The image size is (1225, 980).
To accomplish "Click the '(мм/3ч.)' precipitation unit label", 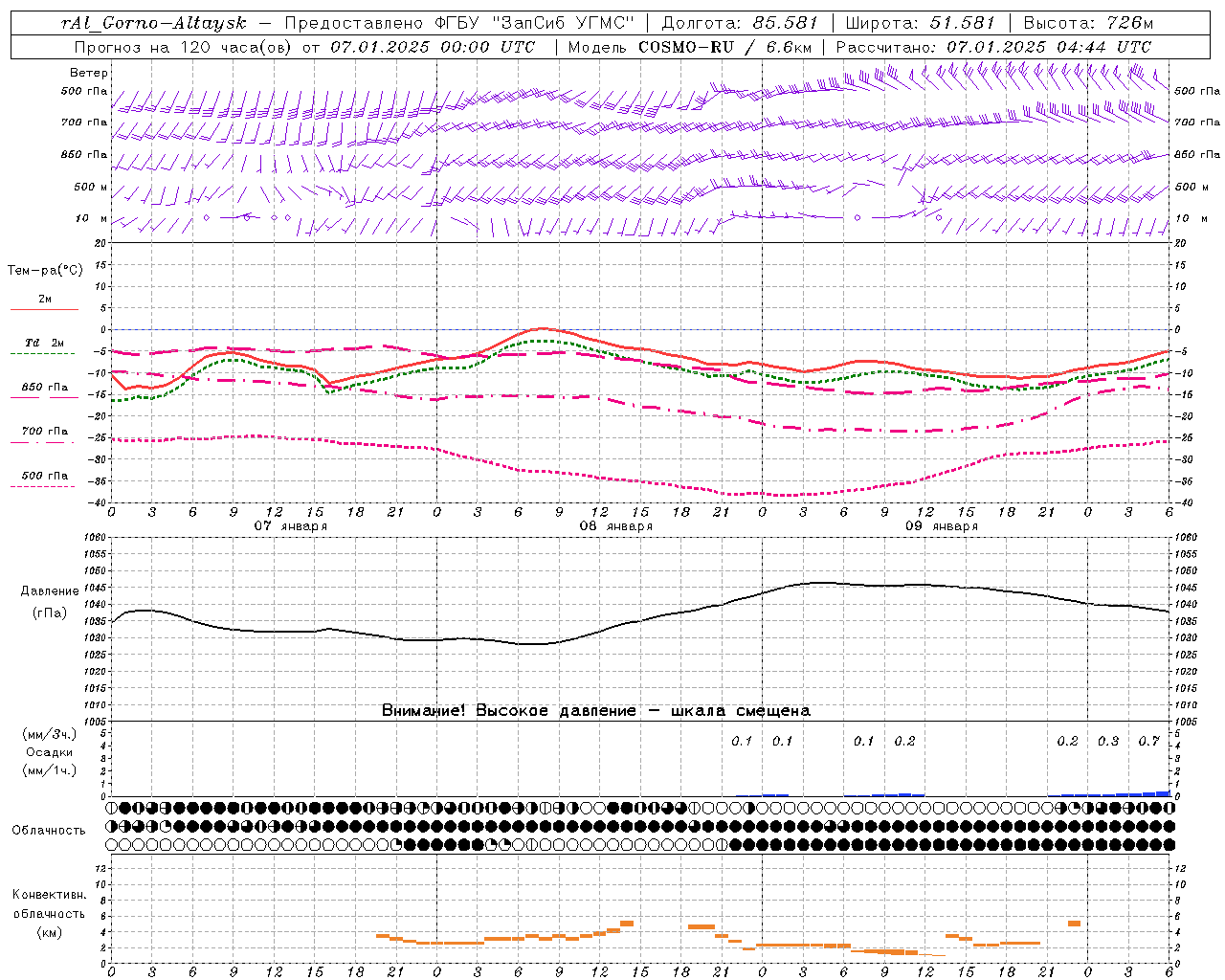I will [50, 734].
